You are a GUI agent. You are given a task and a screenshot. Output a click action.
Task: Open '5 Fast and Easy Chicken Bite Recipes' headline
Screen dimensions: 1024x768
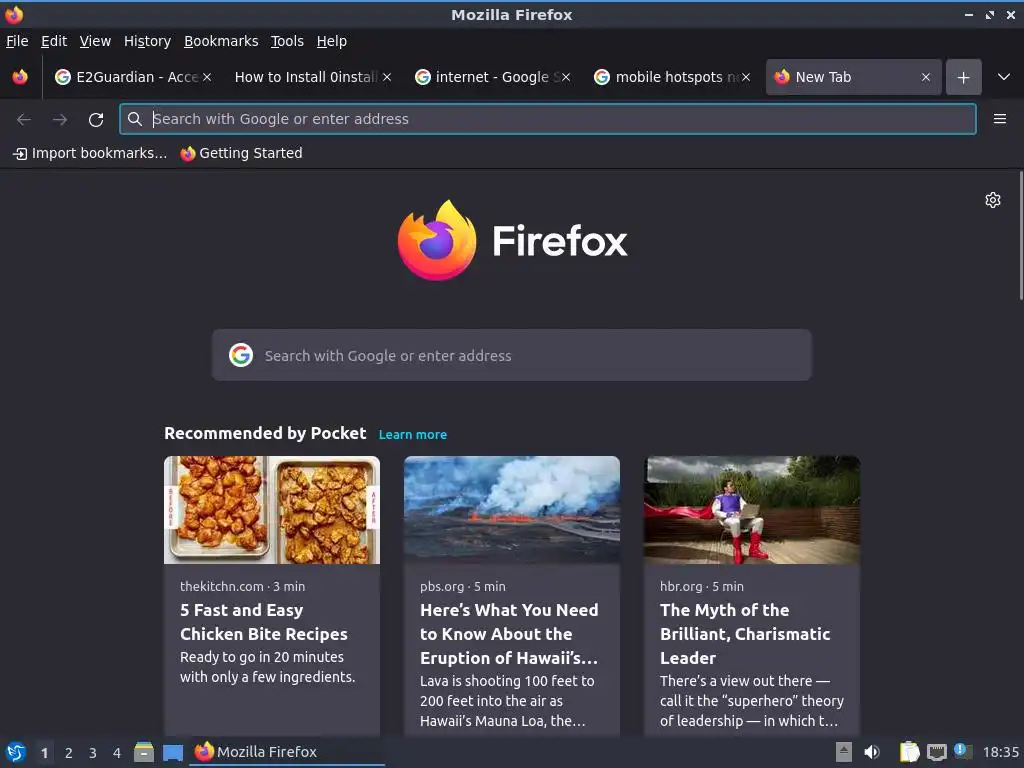tap(264, 622)
